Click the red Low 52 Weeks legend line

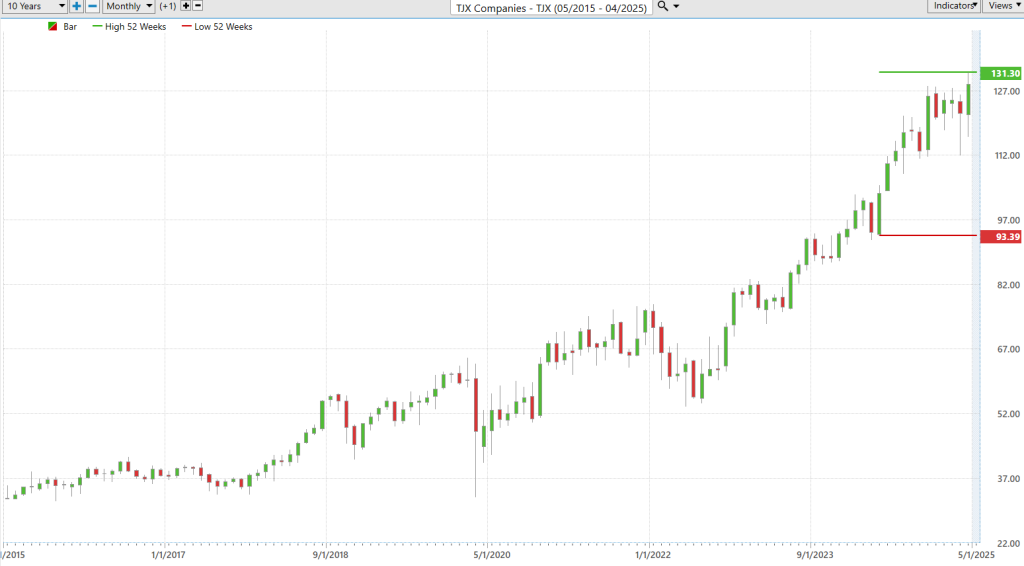click(x=185, y=27)
